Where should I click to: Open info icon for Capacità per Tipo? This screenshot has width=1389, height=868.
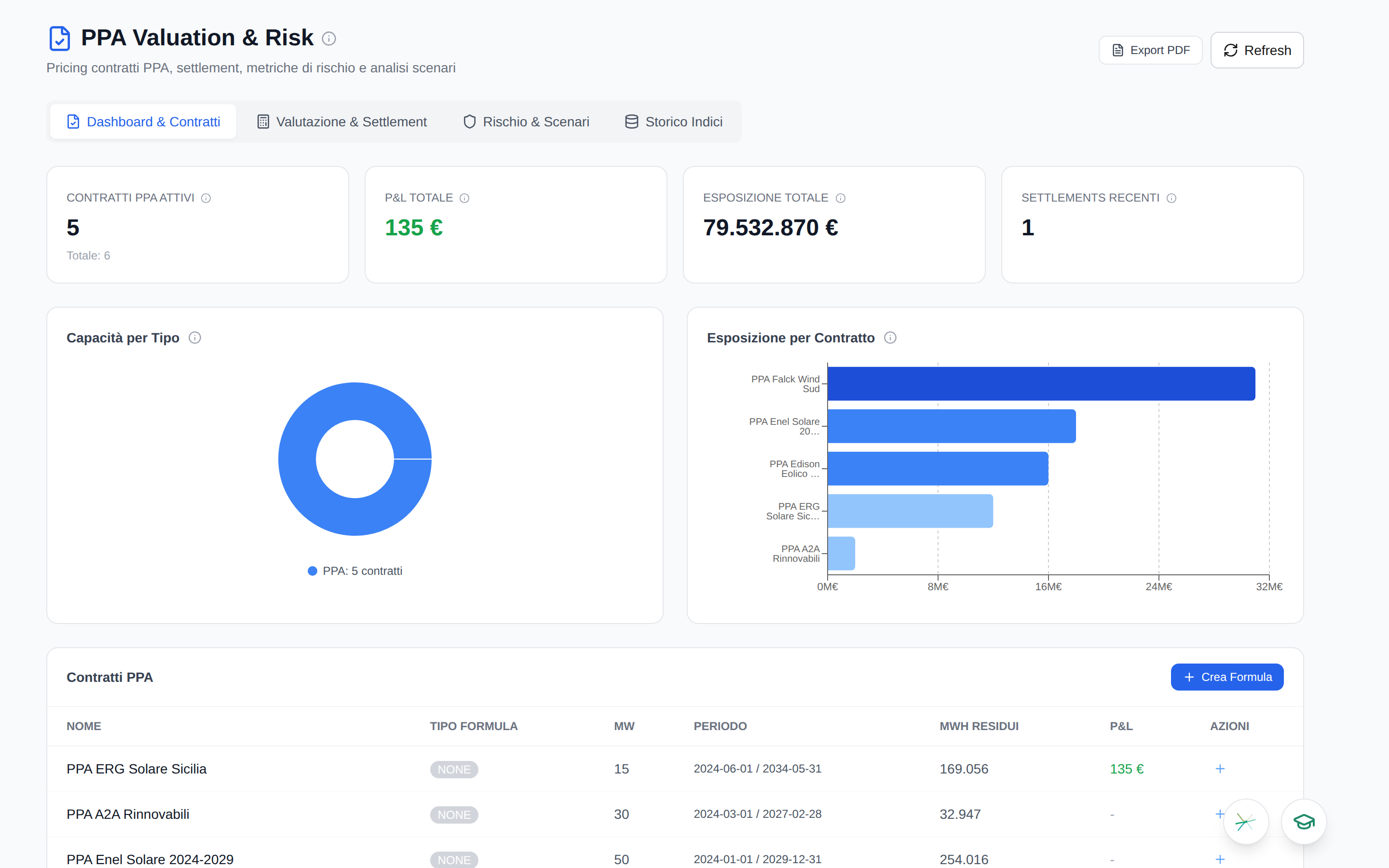tap(195, 338)
